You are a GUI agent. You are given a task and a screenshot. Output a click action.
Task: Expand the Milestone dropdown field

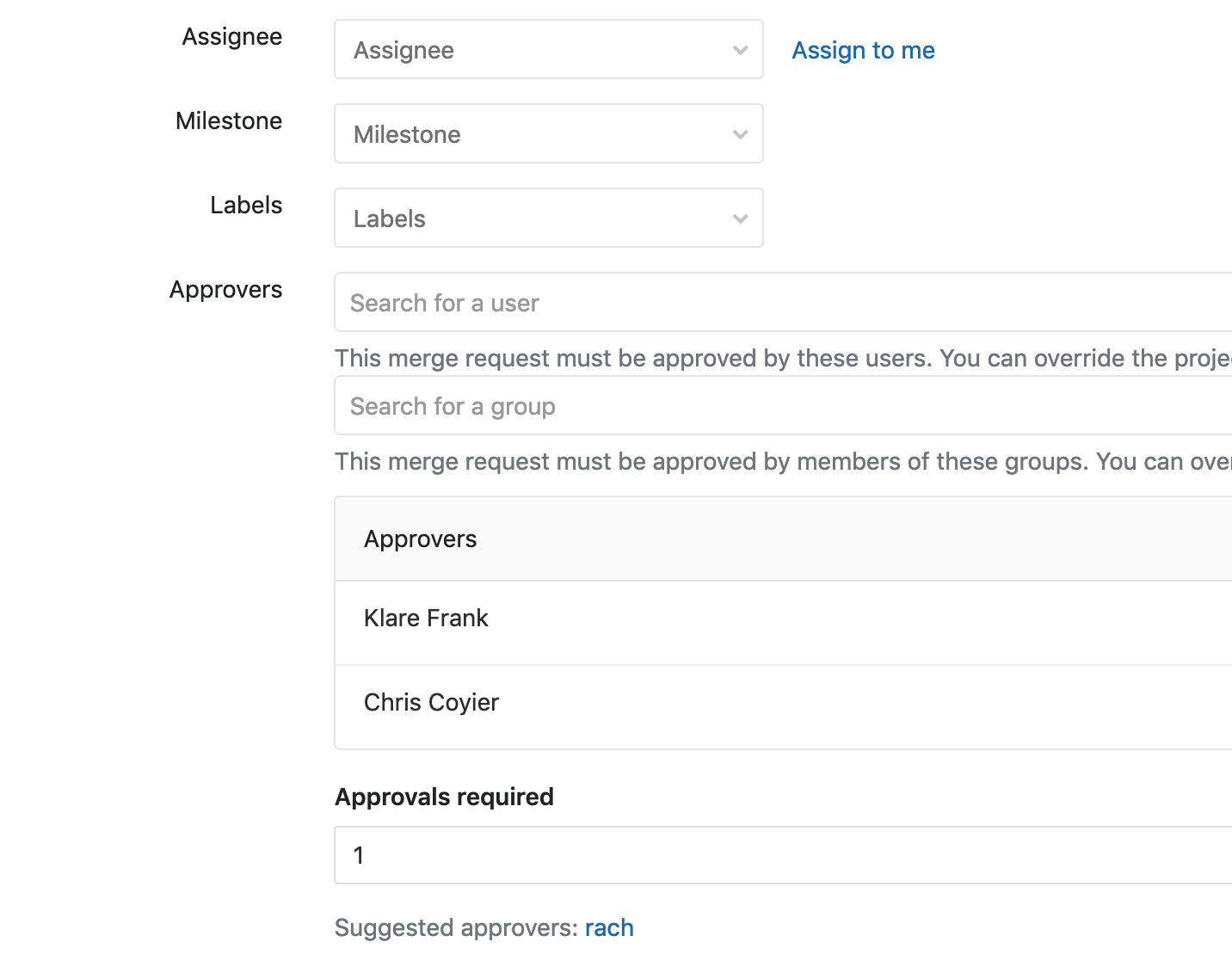coord(533,134)
